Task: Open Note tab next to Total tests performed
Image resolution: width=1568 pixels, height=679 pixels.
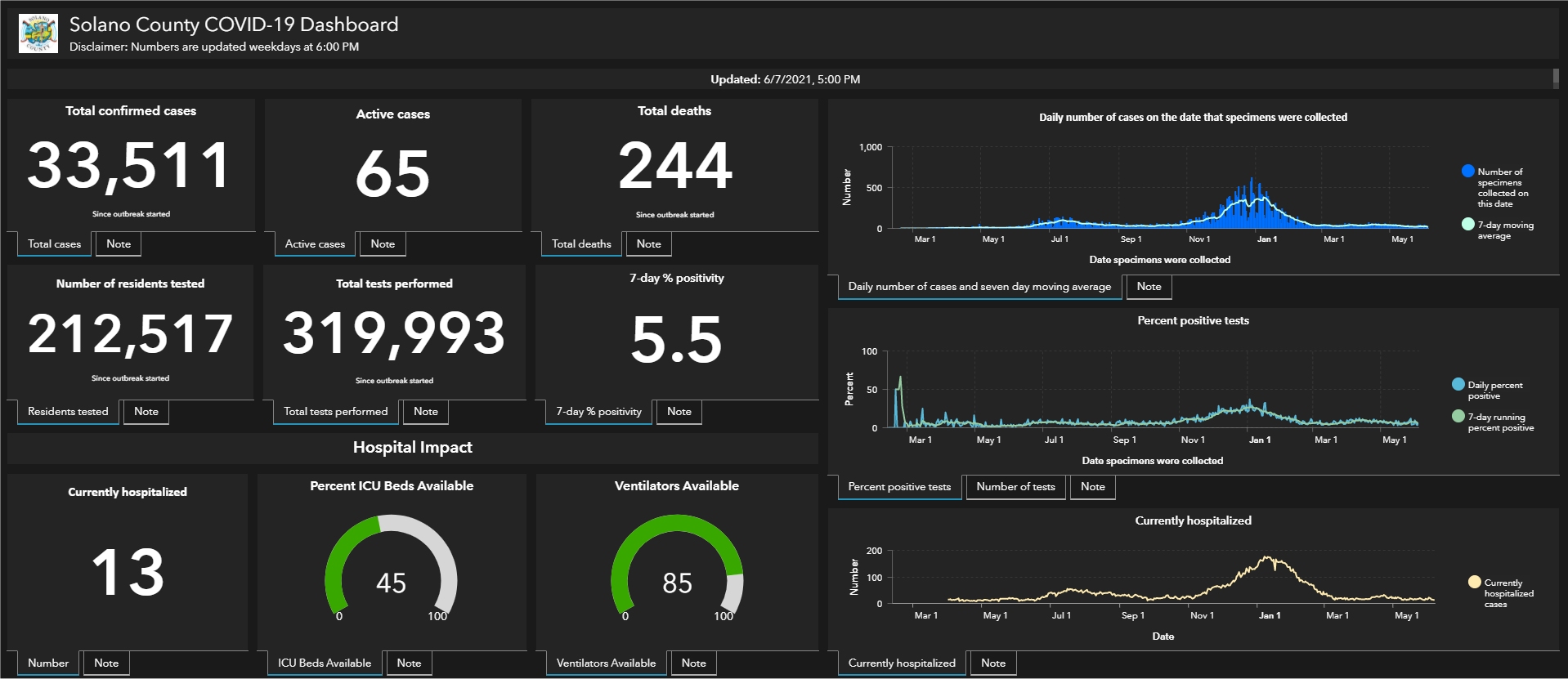Action: click(x=425, y=412)
